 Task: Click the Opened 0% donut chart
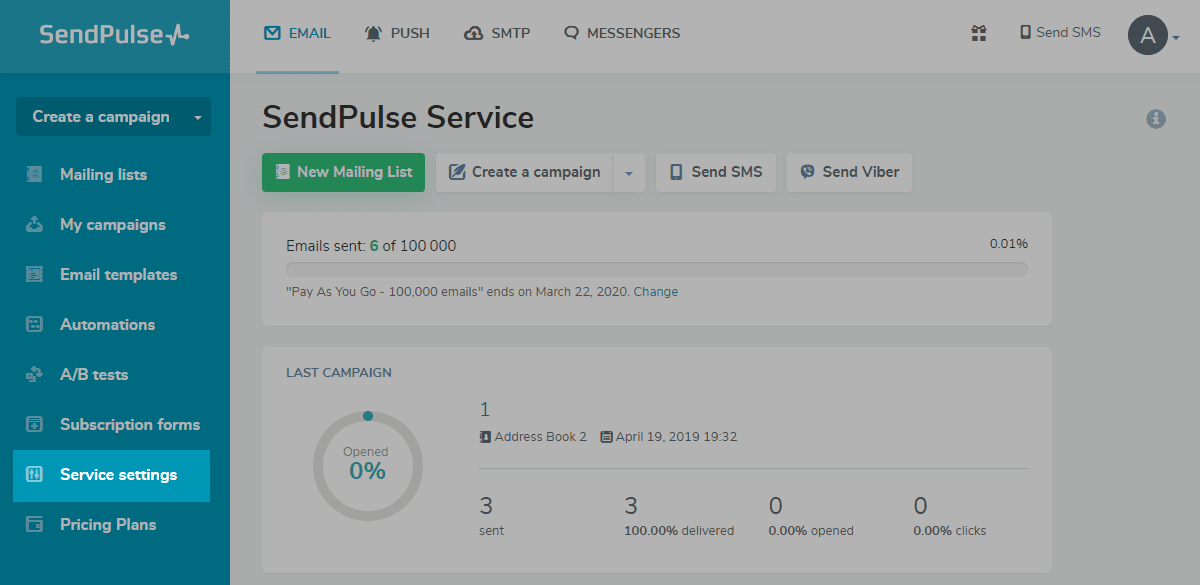(367, 465)
